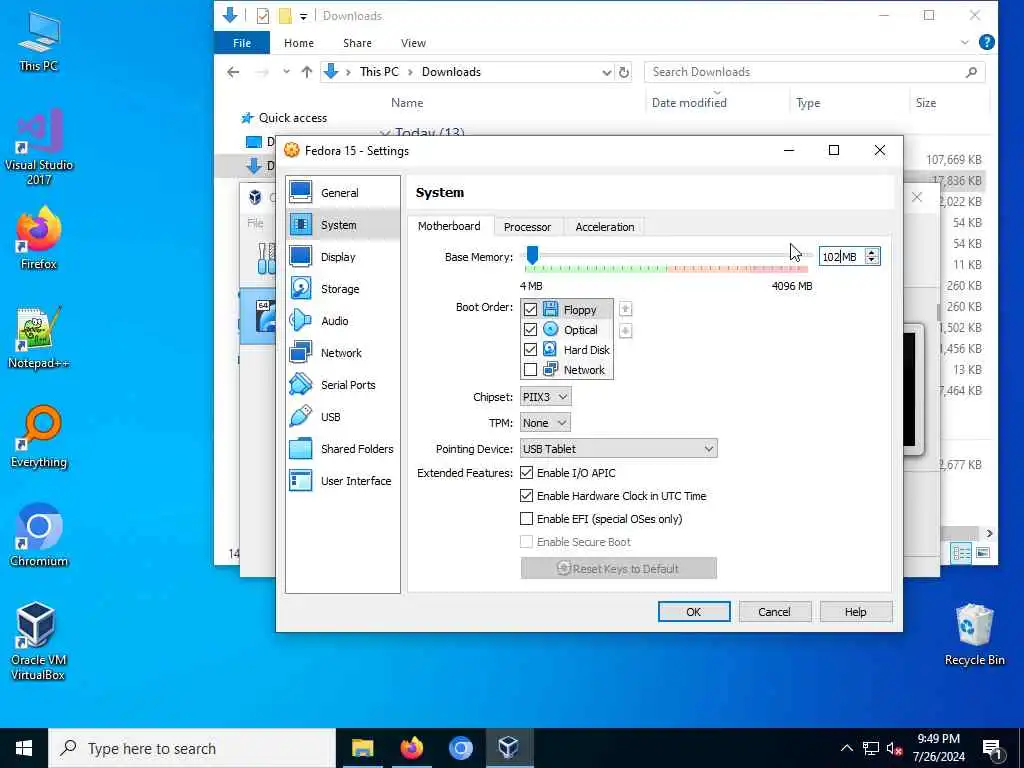This screenshot has height=768, width=1024.
Task: Toggle Enable I/O APIC checkbox
Action: (526, 472)
